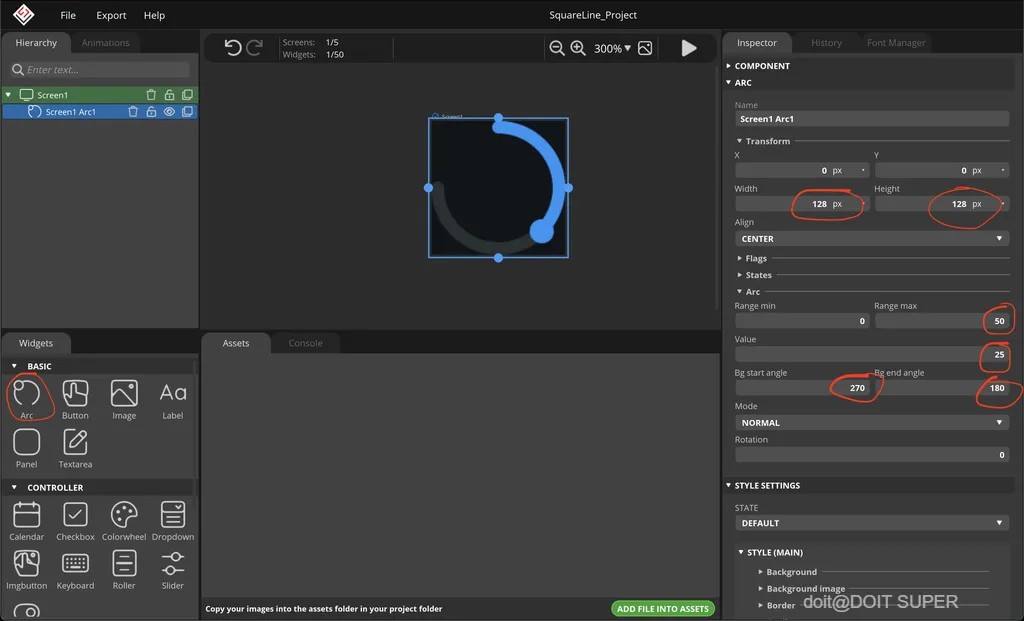
Task: Zoom in on the canvas
Action: tap(578, 48)
